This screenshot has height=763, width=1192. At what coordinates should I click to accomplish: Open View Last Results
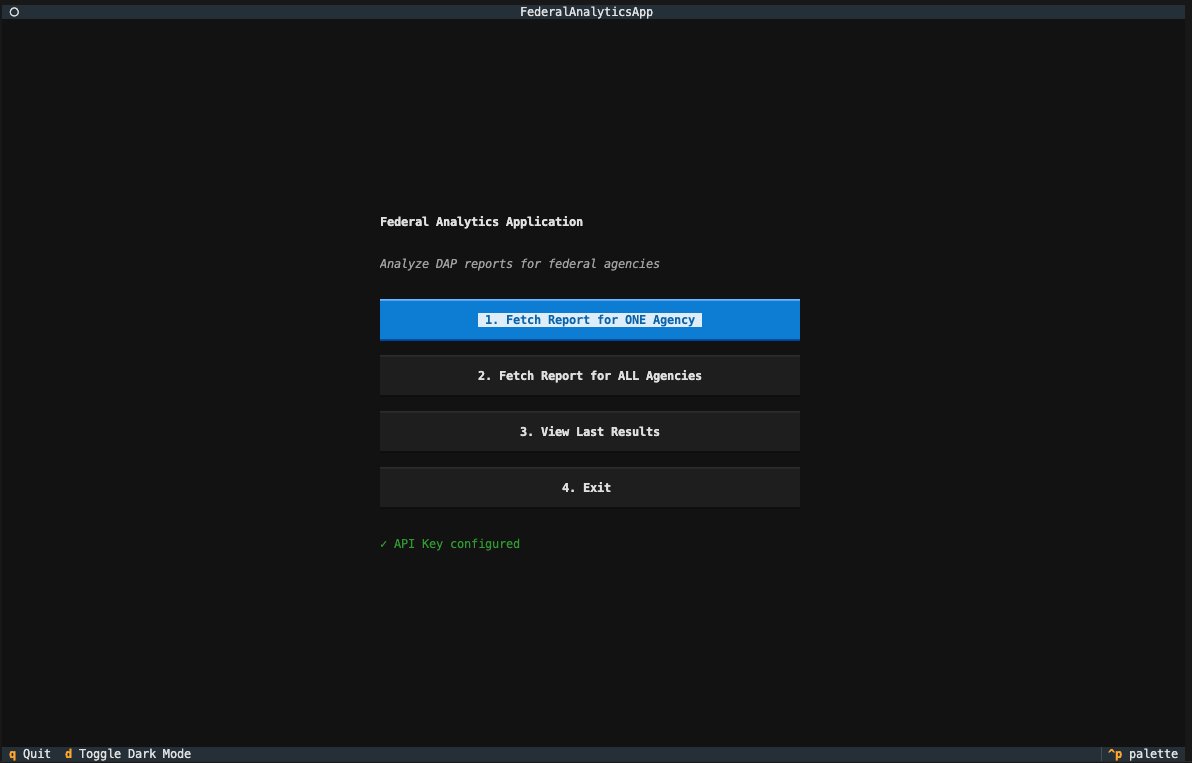[x=589, y=432]
